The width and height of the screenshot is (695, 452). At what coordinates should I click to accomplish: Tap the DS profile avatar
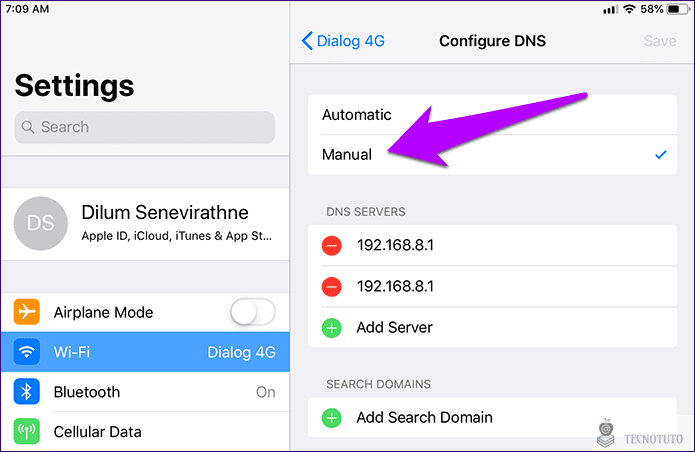[x=41, y=223]
